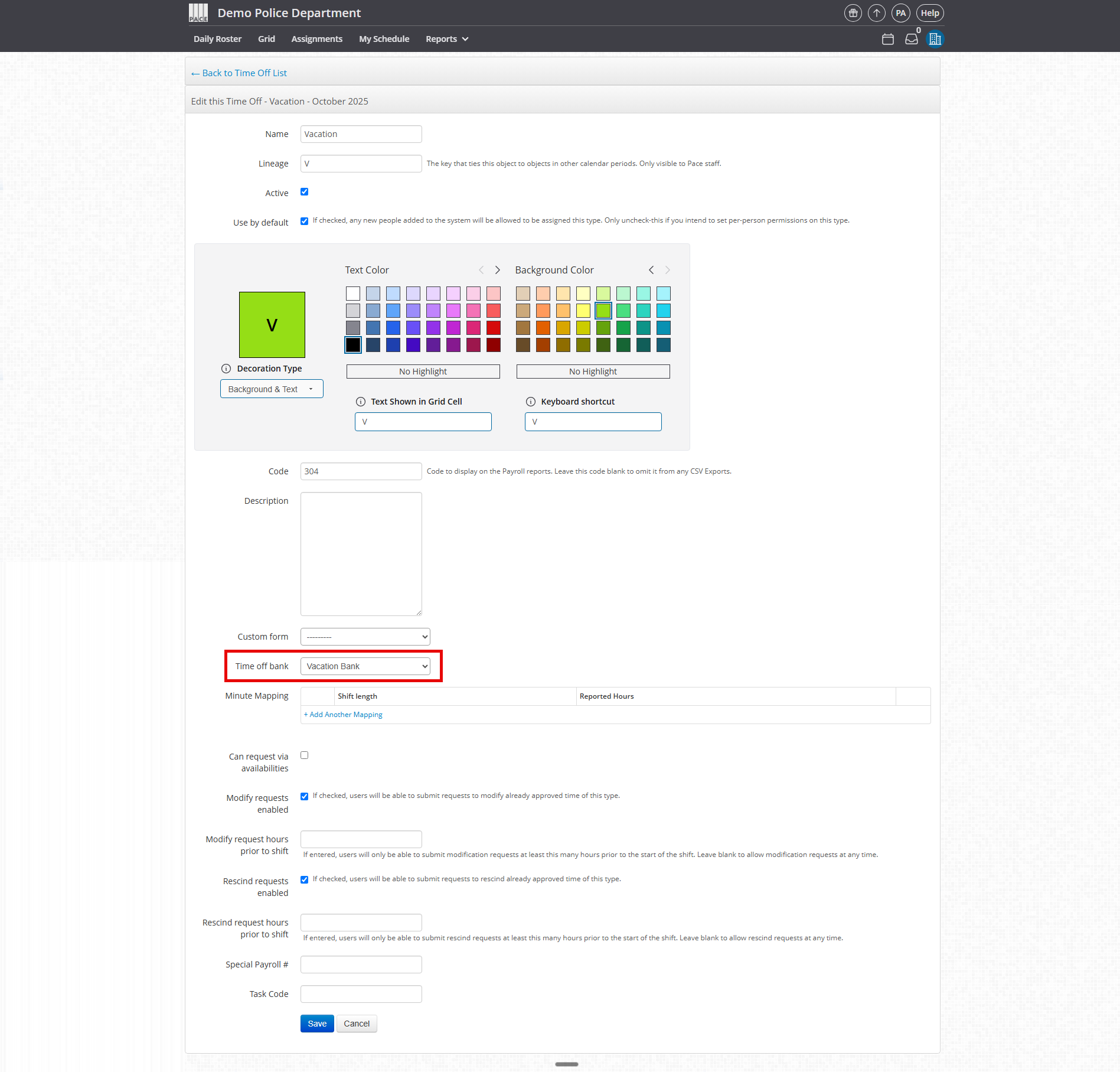The height and width of the screenshot is (1072, 1120).
Task: Open the Decoration Type dropdown
Action: click(272, 389)
